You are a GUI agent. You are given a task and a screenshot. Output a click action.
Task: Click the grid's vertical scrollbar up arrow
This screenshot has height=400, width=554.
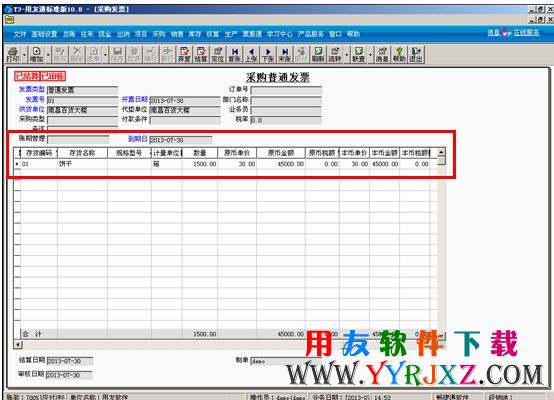441,152
